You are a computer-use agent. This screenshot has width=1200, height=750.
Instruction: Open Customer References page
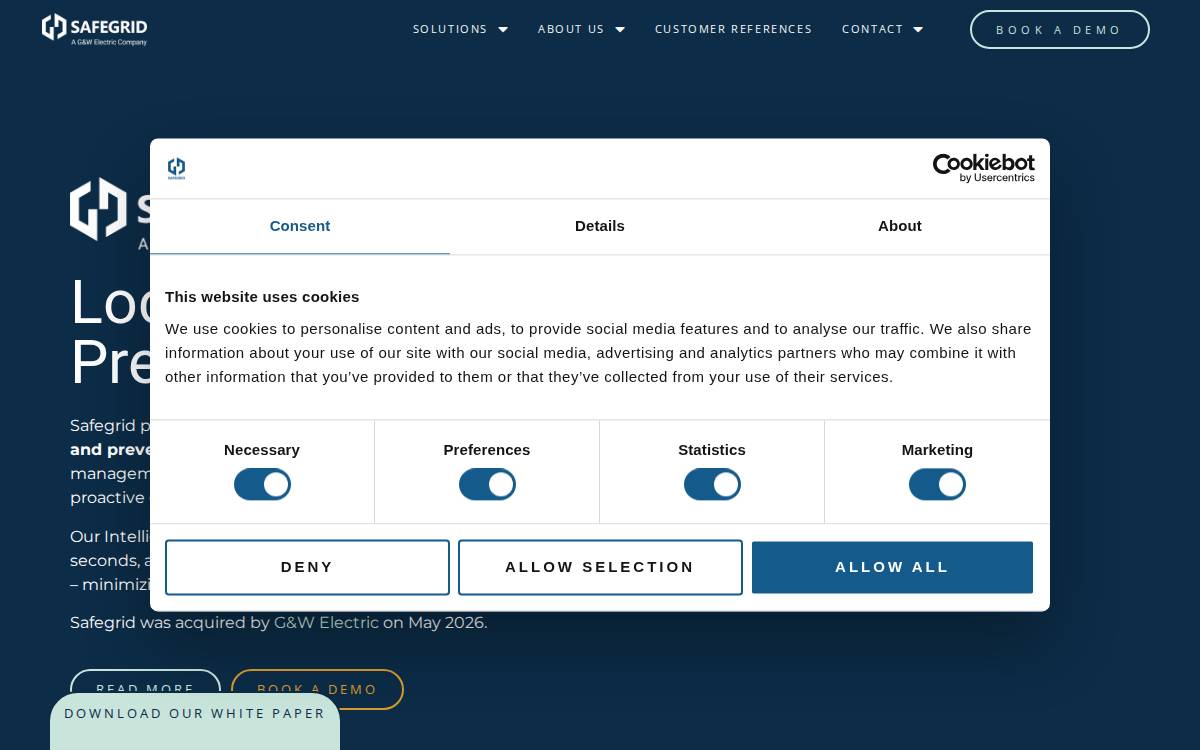733,29
